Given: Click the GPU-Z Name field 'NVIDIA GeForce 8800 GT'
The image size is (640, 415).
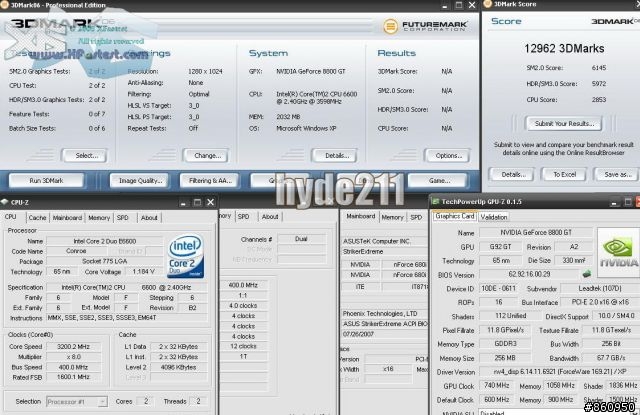Looking at the screenshot, I should click(536, 232).
